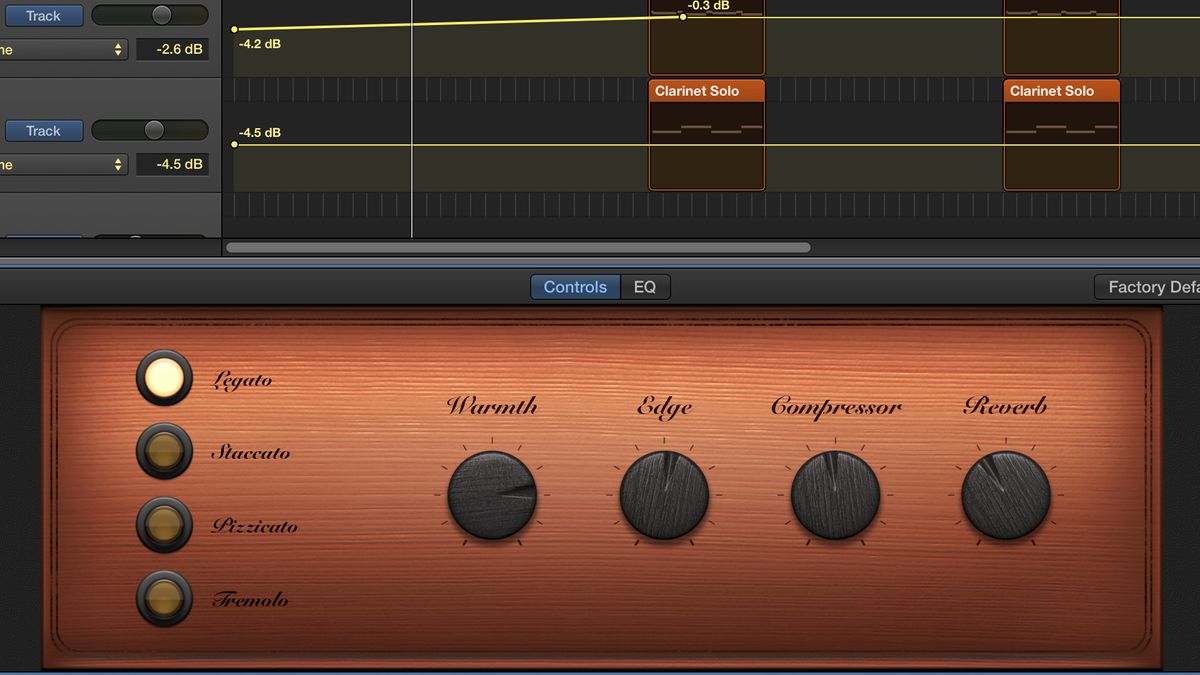Switch to the EQ tab
The image size is (1200, 675).
645,287
